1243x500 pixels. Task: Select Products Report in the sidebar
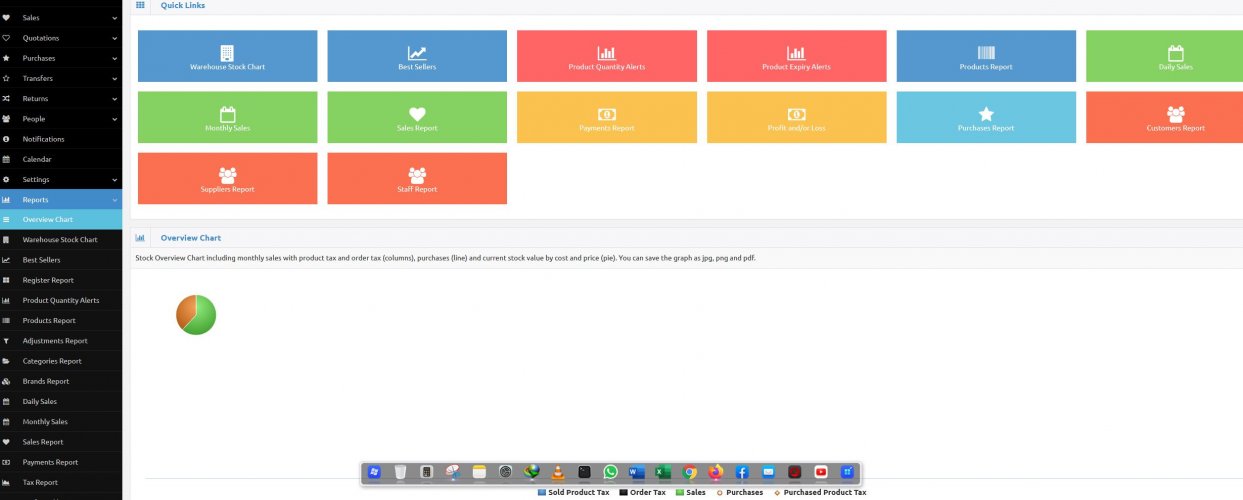(61, 321)
